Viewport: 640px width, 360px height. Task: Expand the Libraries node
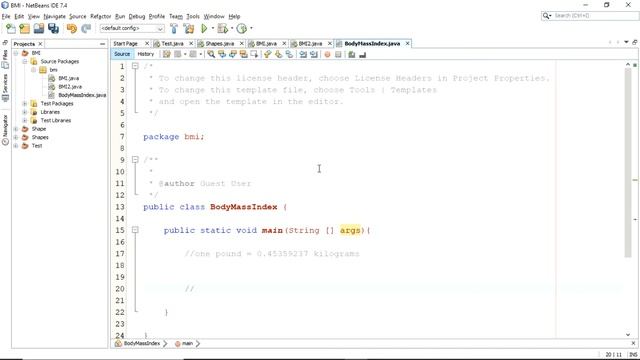coord(25,112)
